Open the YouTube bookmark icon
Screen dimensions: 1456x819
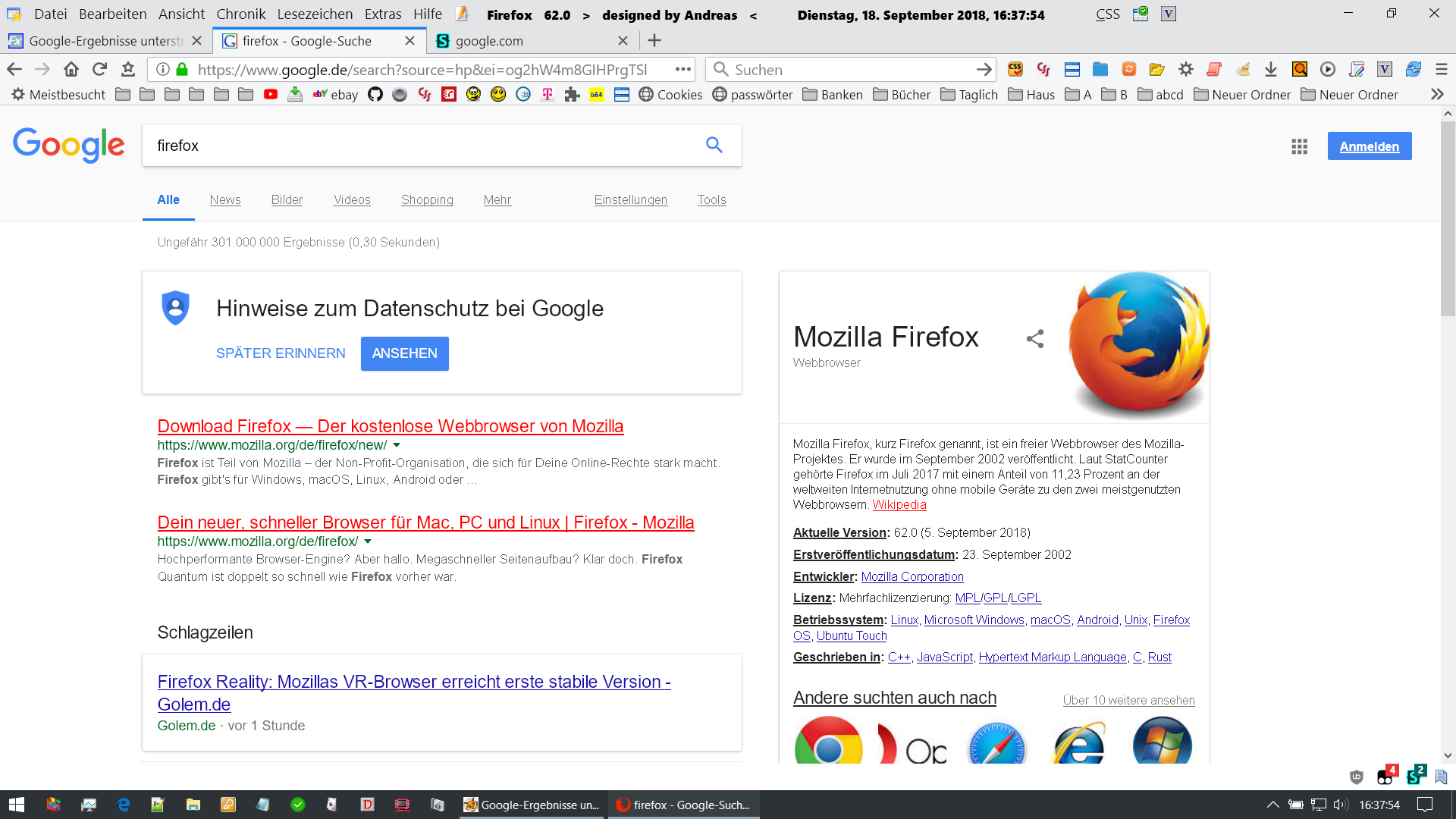coord(271,95)
